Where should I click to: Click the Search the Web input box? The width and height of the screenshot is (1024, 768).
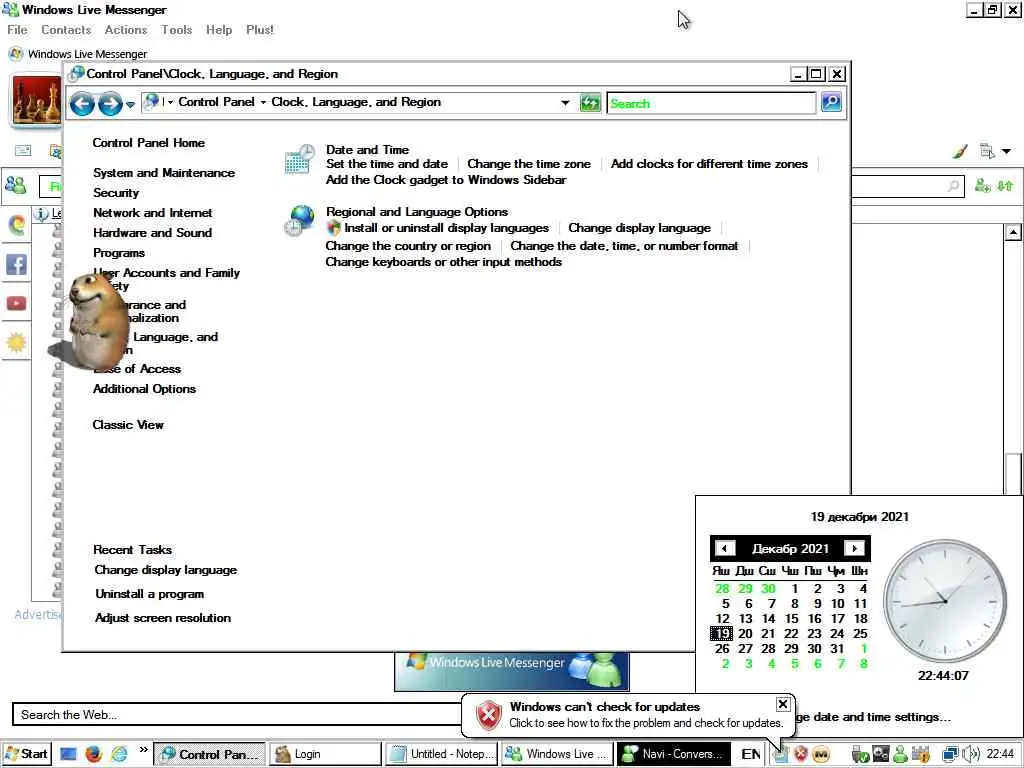[x=237, y=714]
